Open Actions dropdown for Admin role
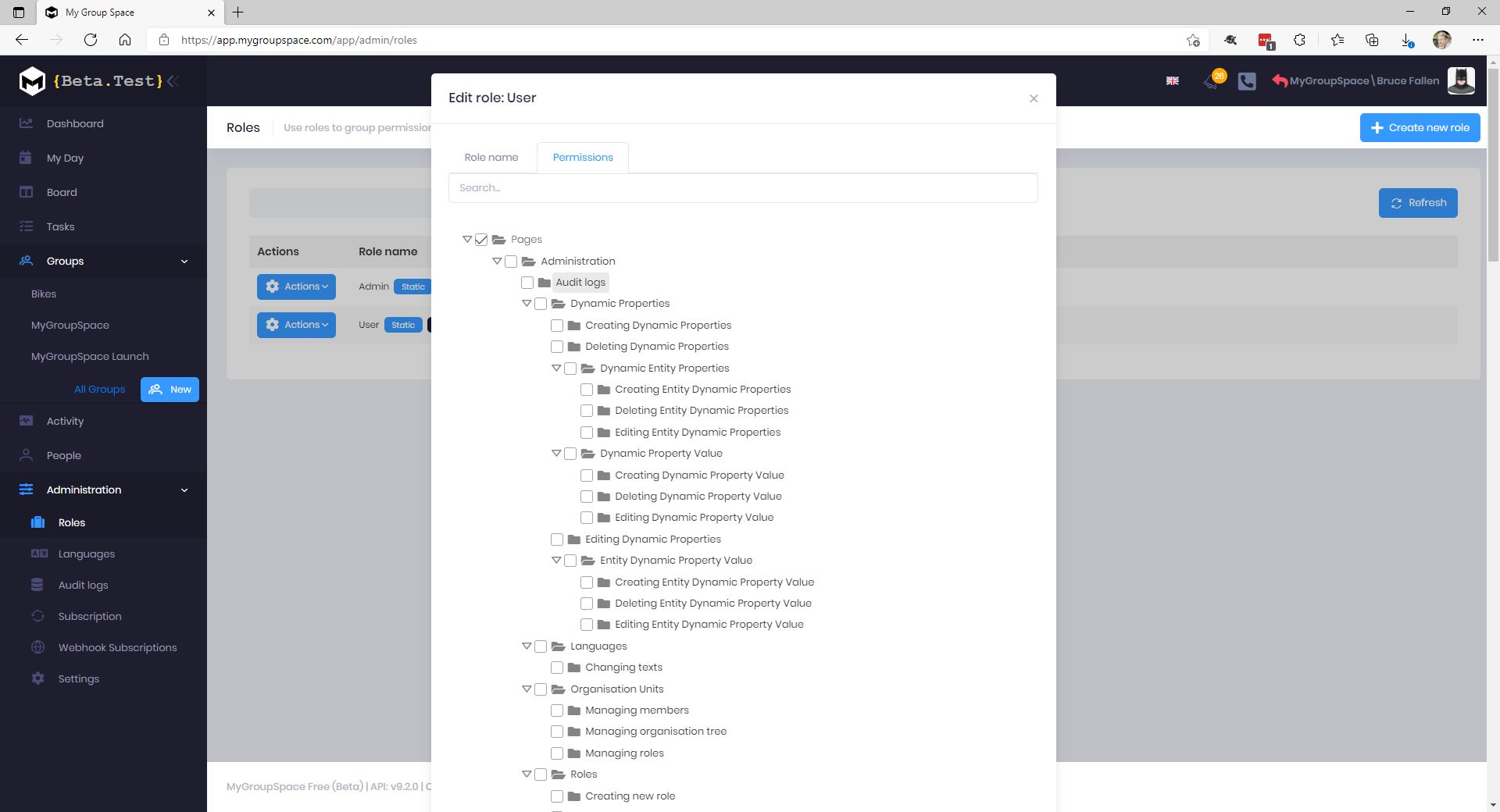Screen dimensions: 1500x812 pos(296,287)
